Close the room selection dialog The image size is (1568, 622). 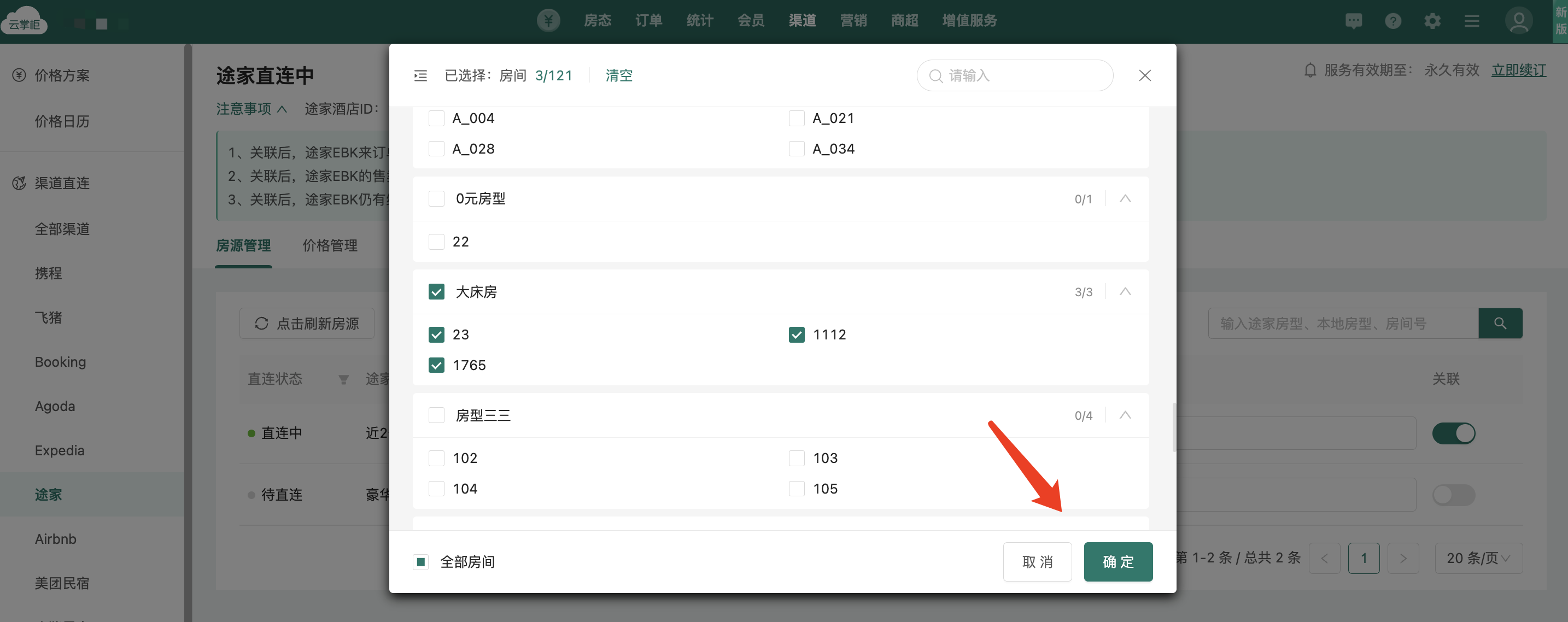[x=1144, y=75]
